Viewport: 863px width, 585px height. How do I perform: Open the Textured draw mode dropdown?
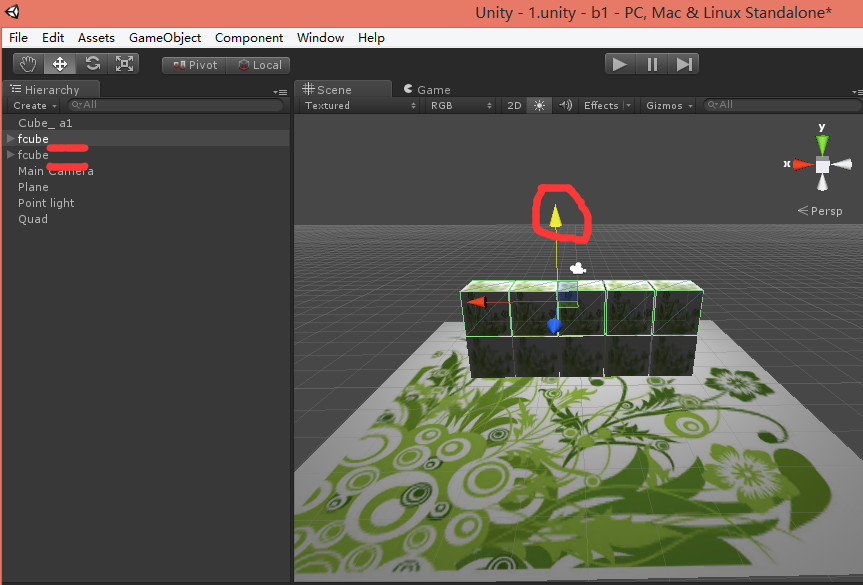[x=360, y=105]
